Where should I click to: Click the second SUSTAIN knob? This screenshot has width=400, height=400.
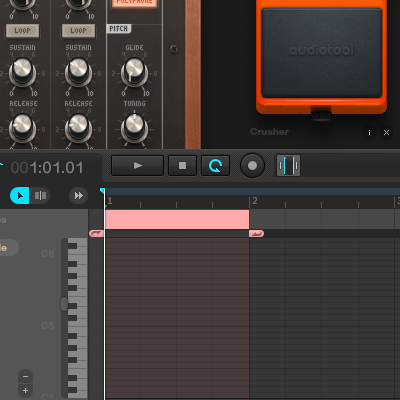tap(78, 72)
